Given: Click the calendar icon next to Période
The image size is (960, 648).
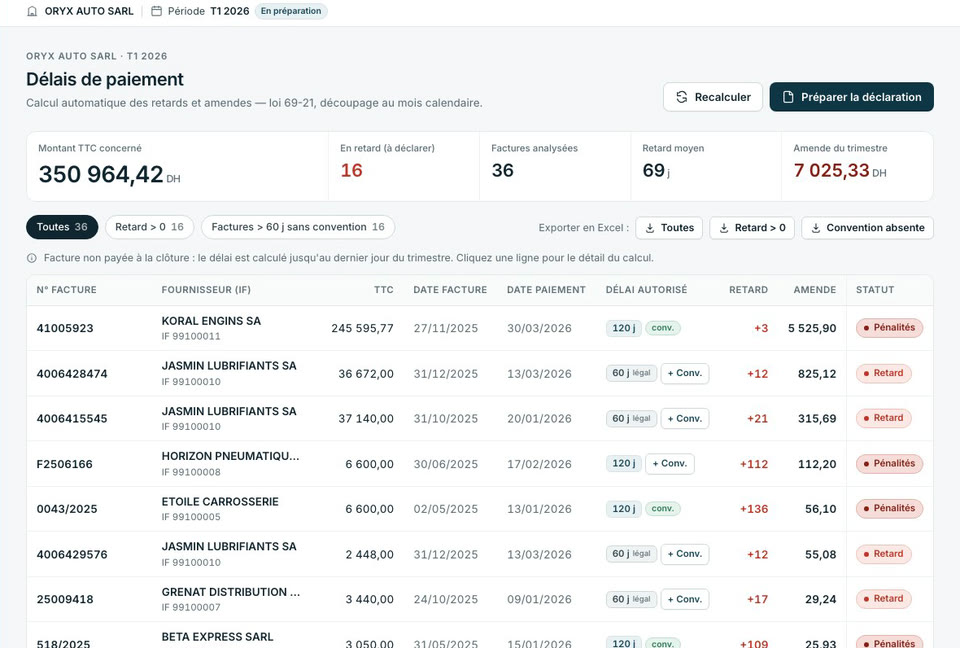Looking at the screenshot, I should 157,11.
